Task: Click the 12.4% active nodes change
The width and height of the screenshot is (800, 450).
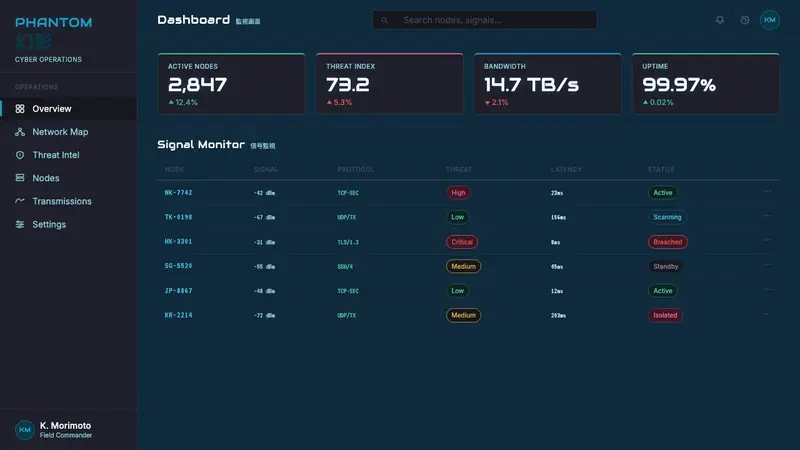Action: click(183, 102)
